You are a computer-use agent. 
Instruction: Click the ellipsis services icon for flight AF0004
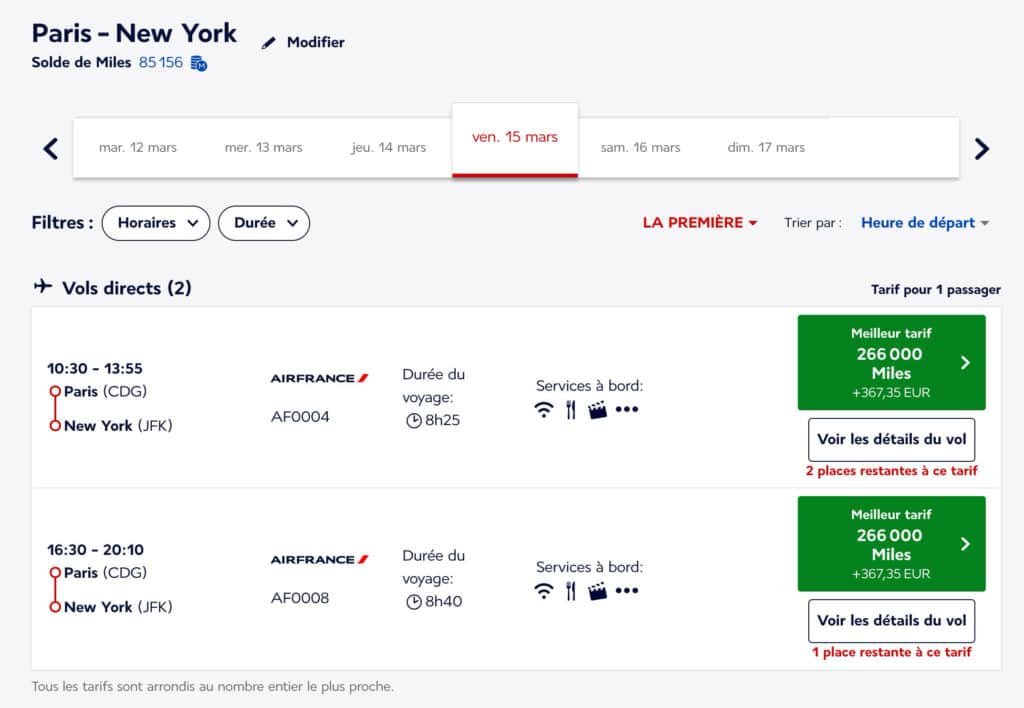[627, 409]
